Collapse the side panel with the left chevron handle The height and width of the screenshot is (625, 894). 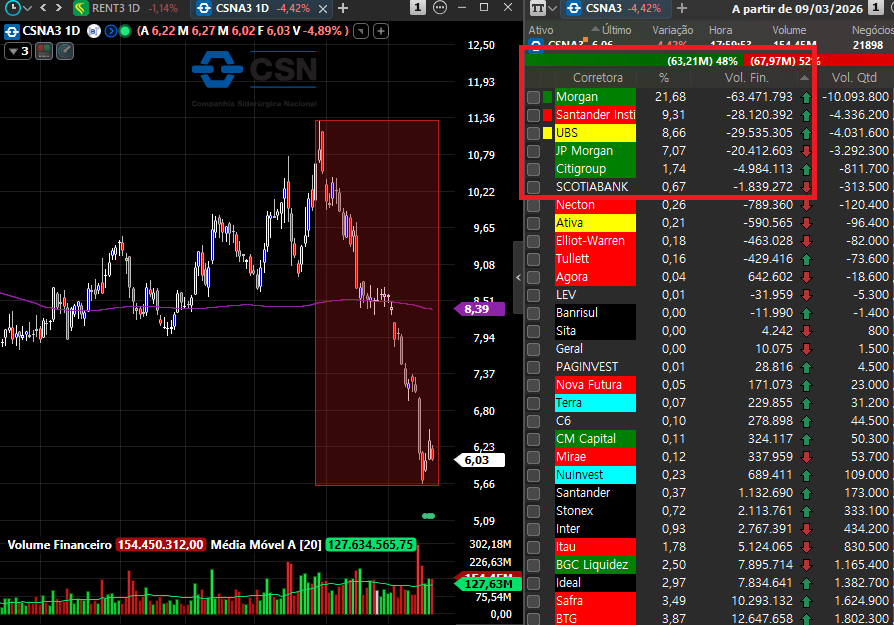point(518,278)
